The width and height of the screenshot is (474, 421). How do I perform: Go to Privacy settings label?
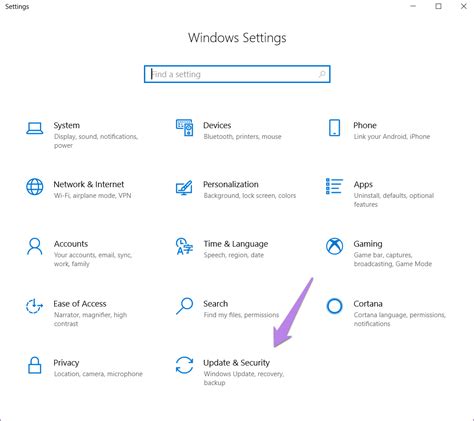click(66, 363)
